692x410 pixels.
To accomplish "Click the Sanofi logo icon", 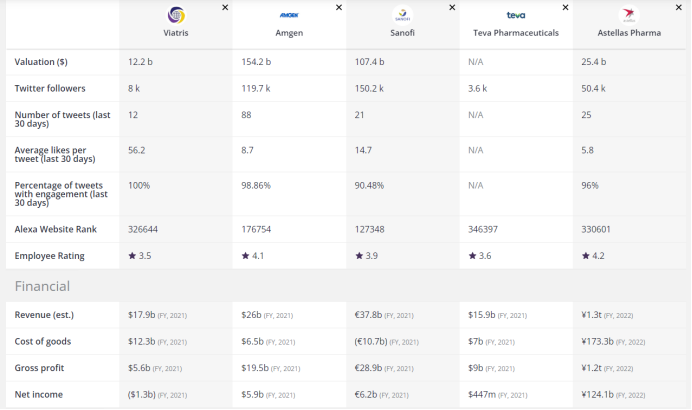I will coord(402,15).
